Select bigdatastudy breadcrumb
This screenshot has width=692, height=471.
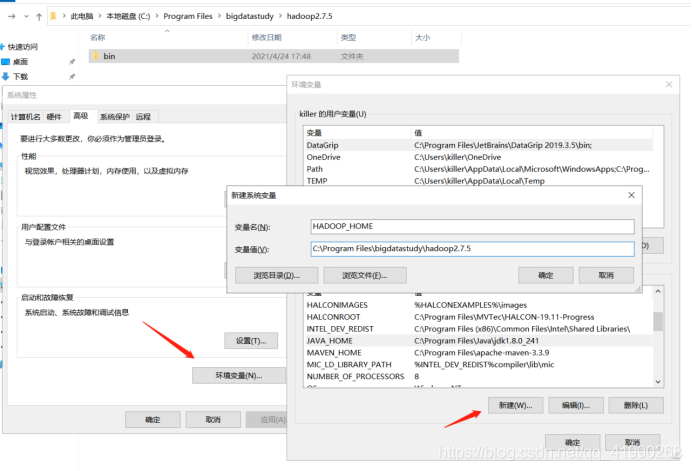250,16
